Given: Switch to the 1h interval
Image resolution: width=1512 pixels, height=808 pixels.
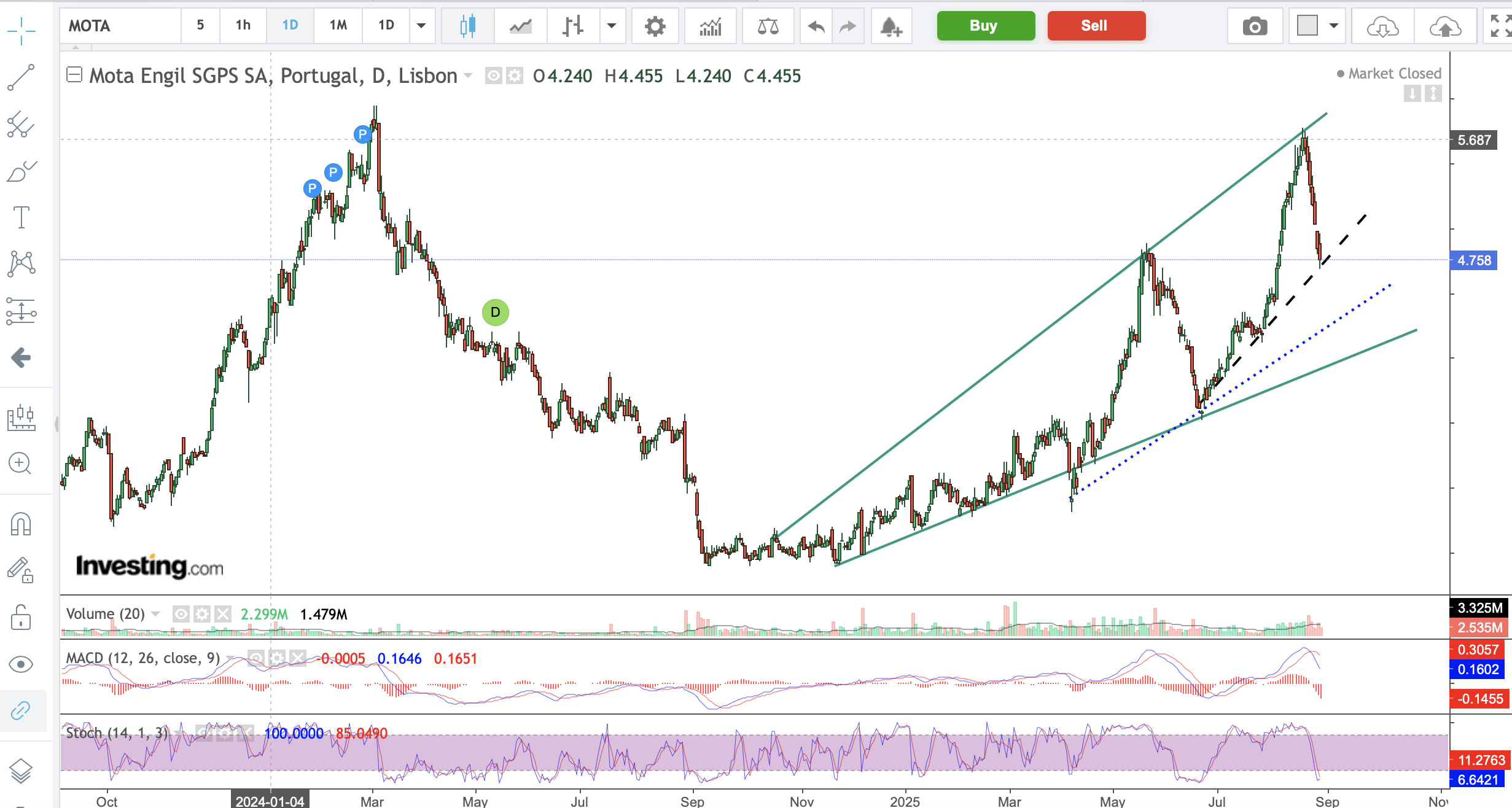Looking at the screenshot, I should click(243, 25).
